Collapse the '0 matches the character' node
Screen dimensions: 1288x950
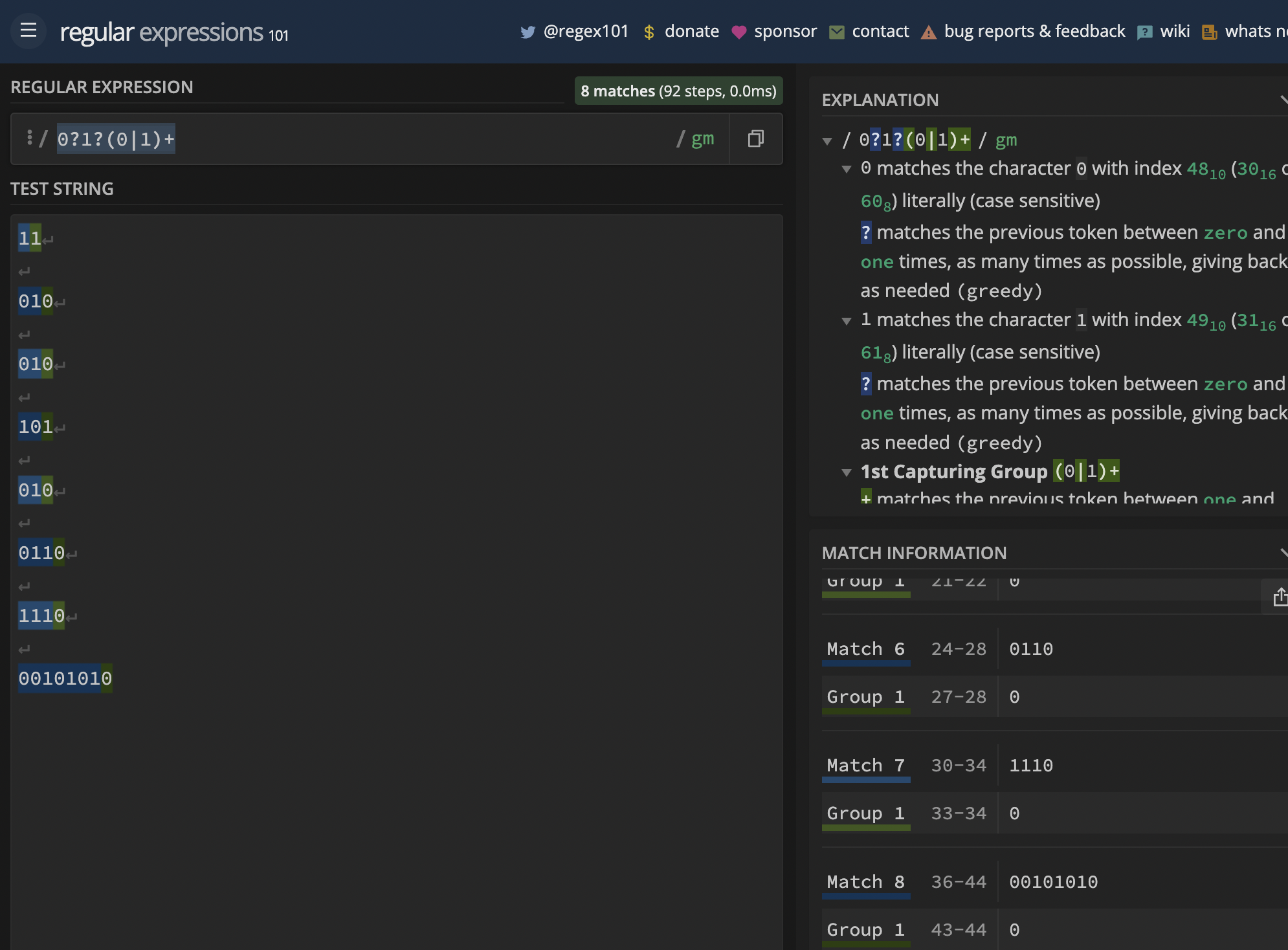click(846, 169)
